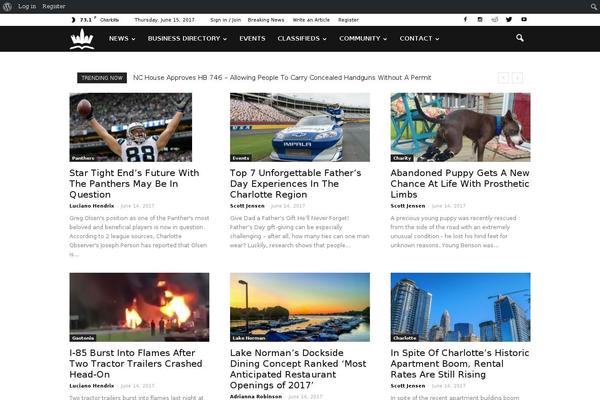Open Sign in / Join link
The width and height of the screenshot is (600, 400).
coord(225,20)
